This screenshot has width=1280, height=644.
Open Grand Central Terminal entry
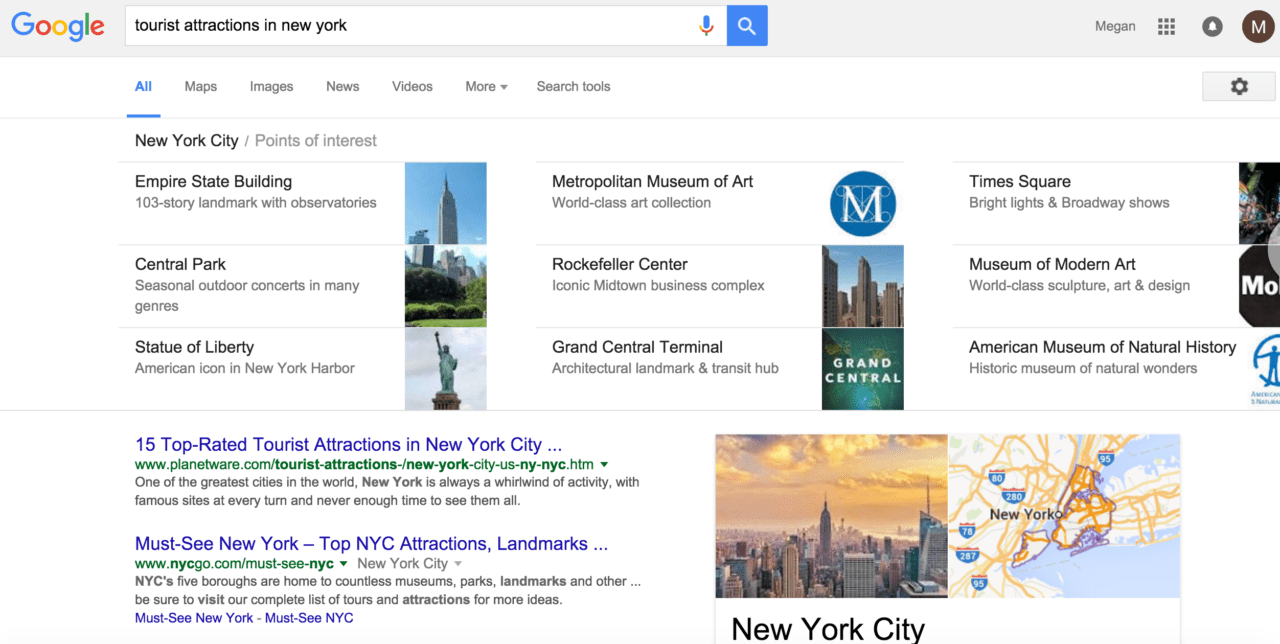point(637,348)
